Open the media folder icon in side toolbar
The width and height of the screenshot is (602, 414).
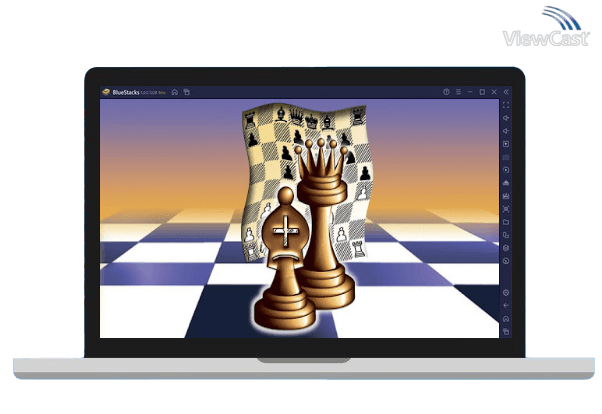click(506, 222)
